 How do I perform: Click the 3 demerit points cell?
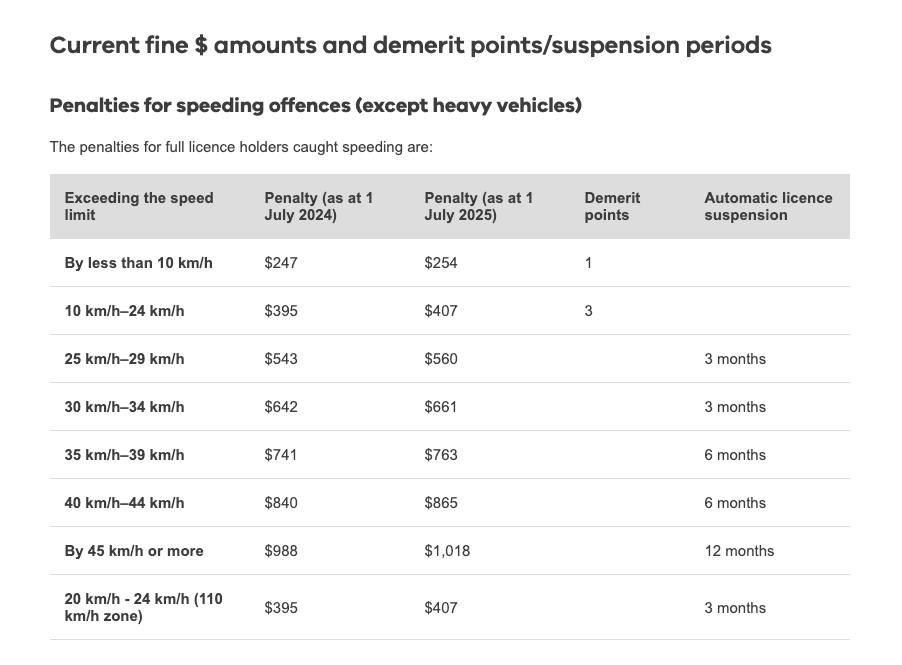pos(589,311)
